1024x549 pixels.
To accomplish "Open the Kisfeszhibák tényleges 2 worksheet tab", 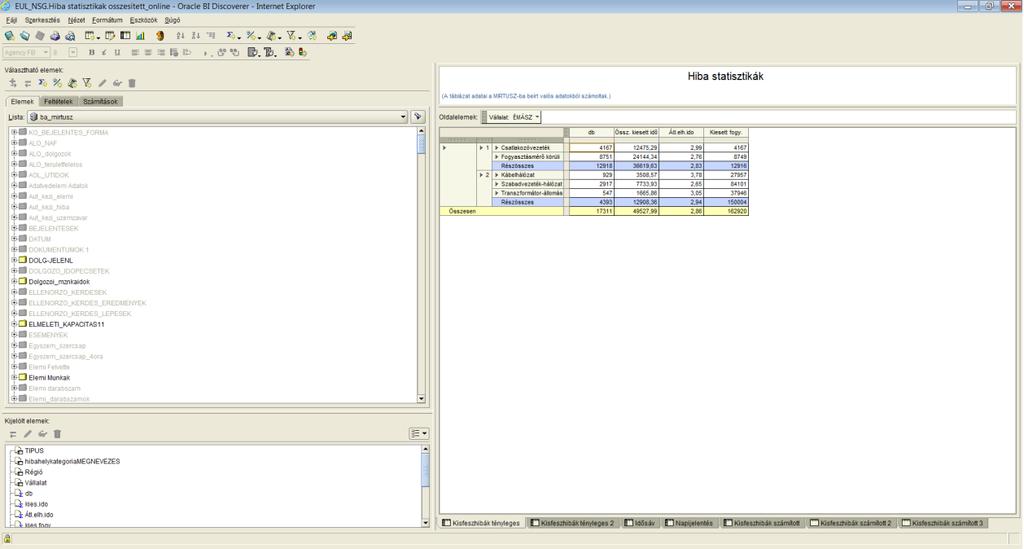I will (x=572, y=523).
